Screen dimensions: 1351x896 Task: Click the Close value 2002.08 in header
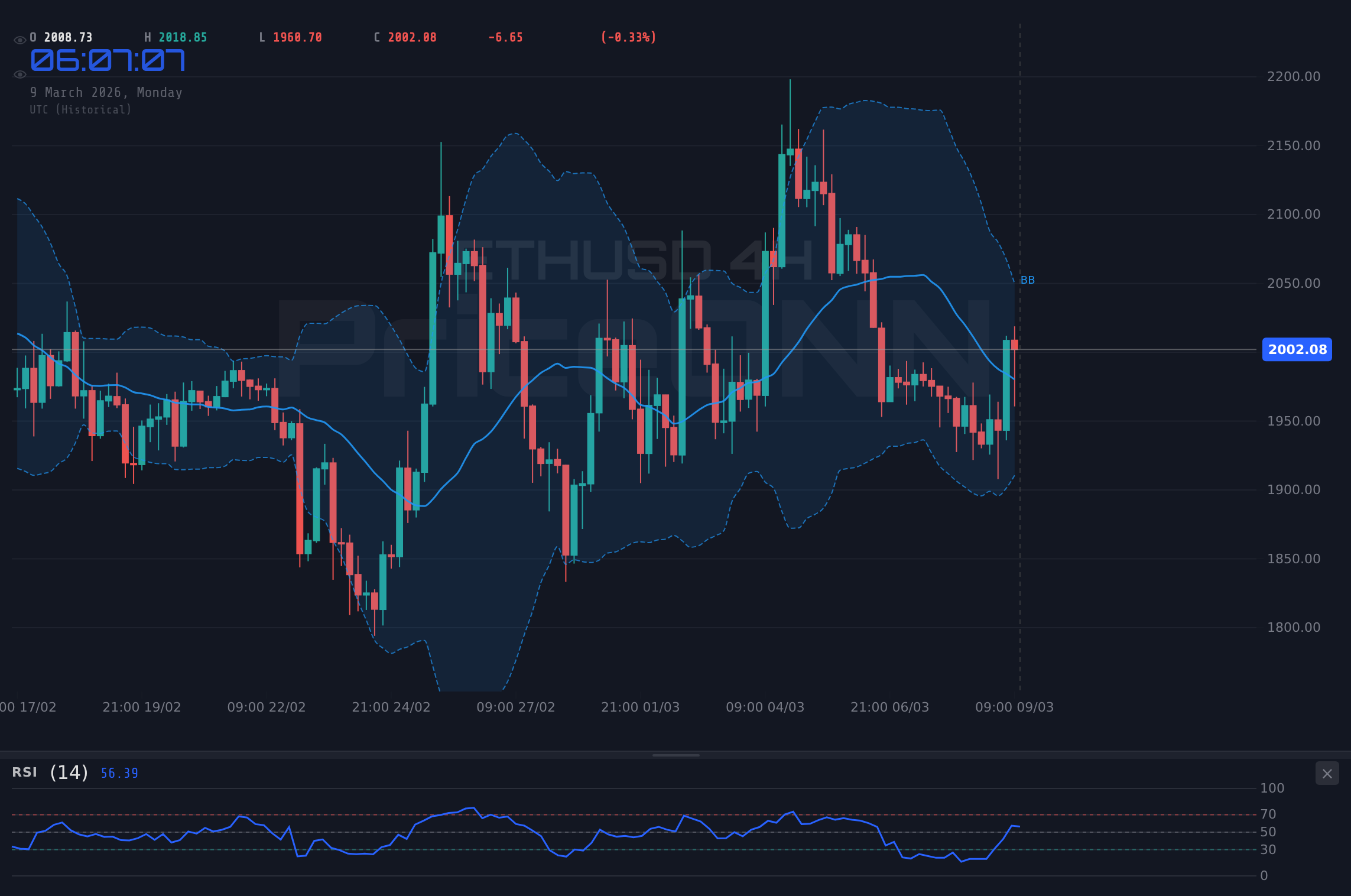(x=413, y=37)
